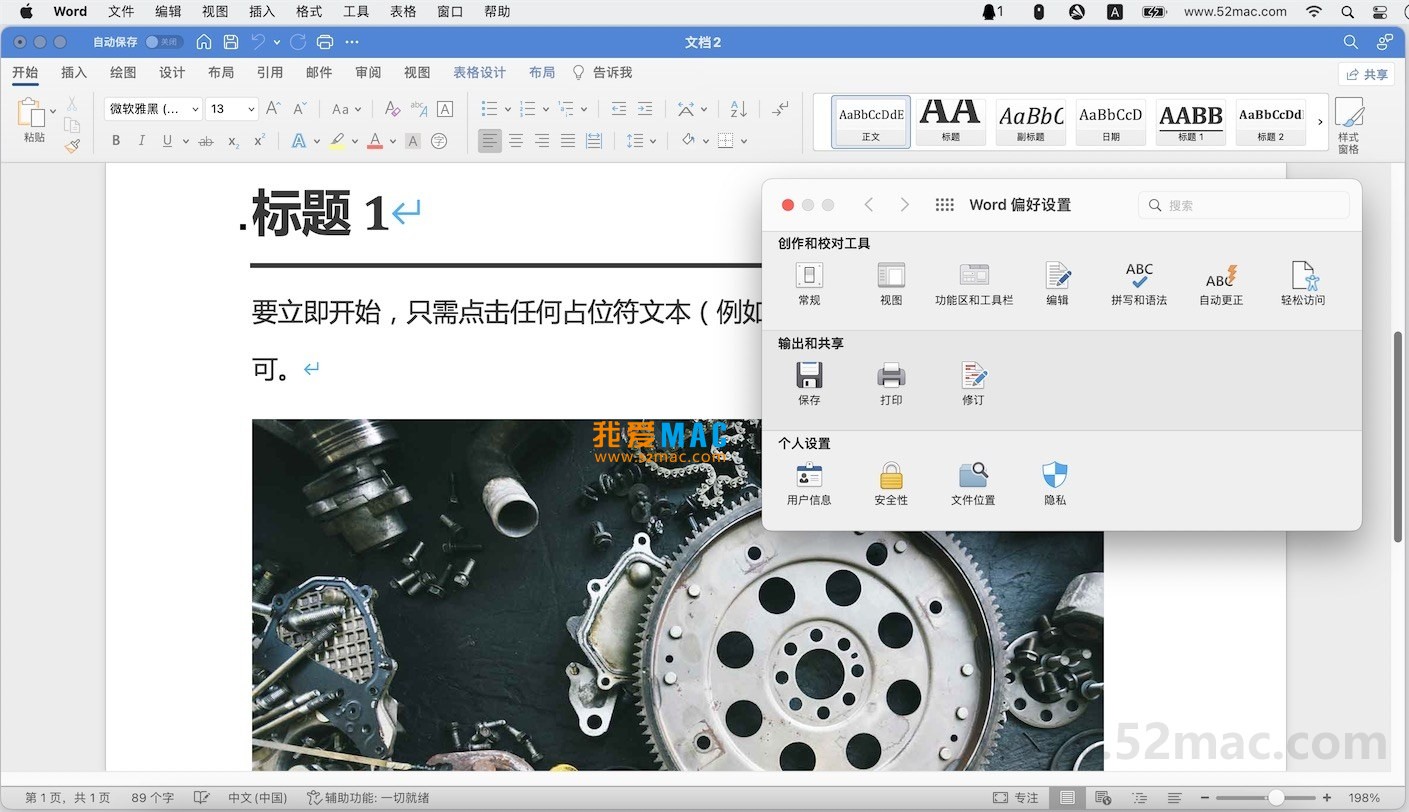Sort text A to Z
Viewport: 1409px width, 812px height.
(x=738, y=109)
